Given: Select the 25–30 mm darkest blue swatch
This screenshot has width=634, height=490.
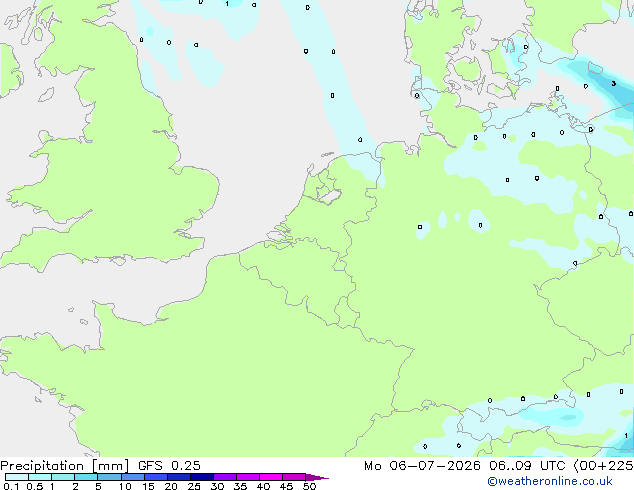Looking at the screenshot, I should tap(201, 477).
